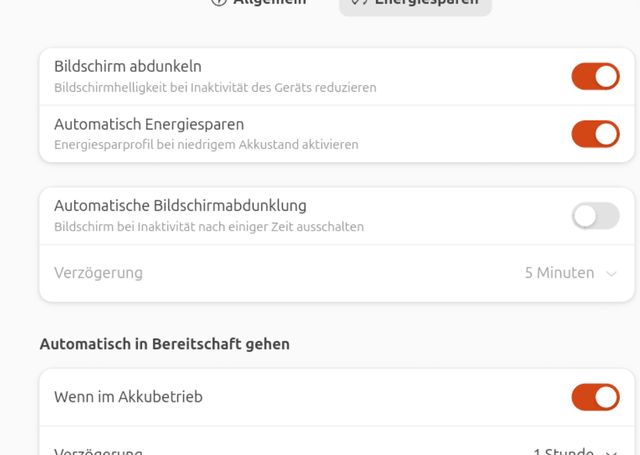Click the Wenn im Akkubetrieb row title
The height and width of the screenshot is (455, 640).
point(128,397)
